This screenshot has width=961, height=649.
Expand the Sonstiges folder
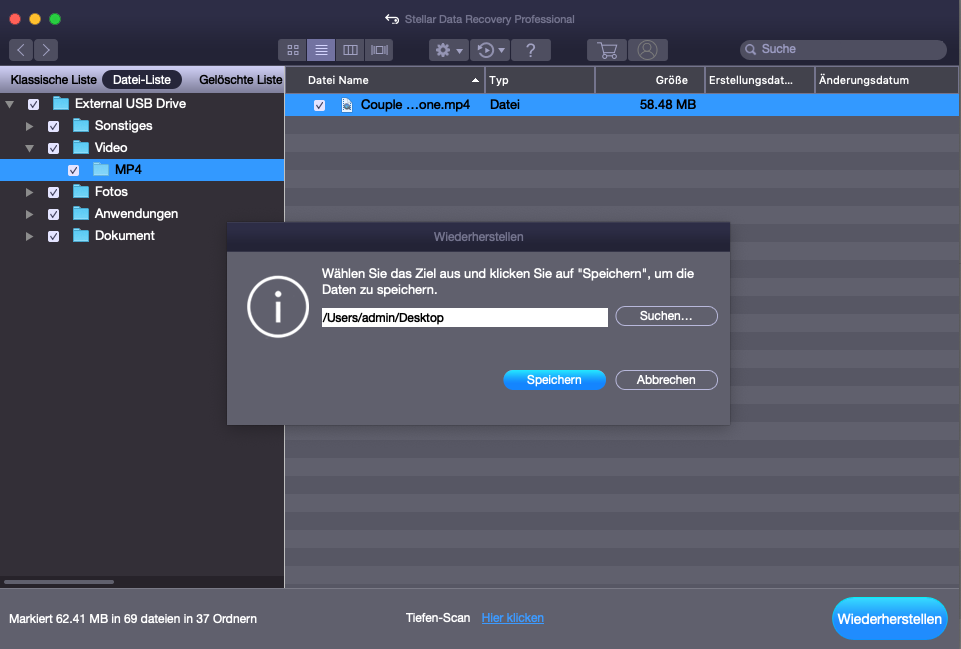click(x=30, y=126)
